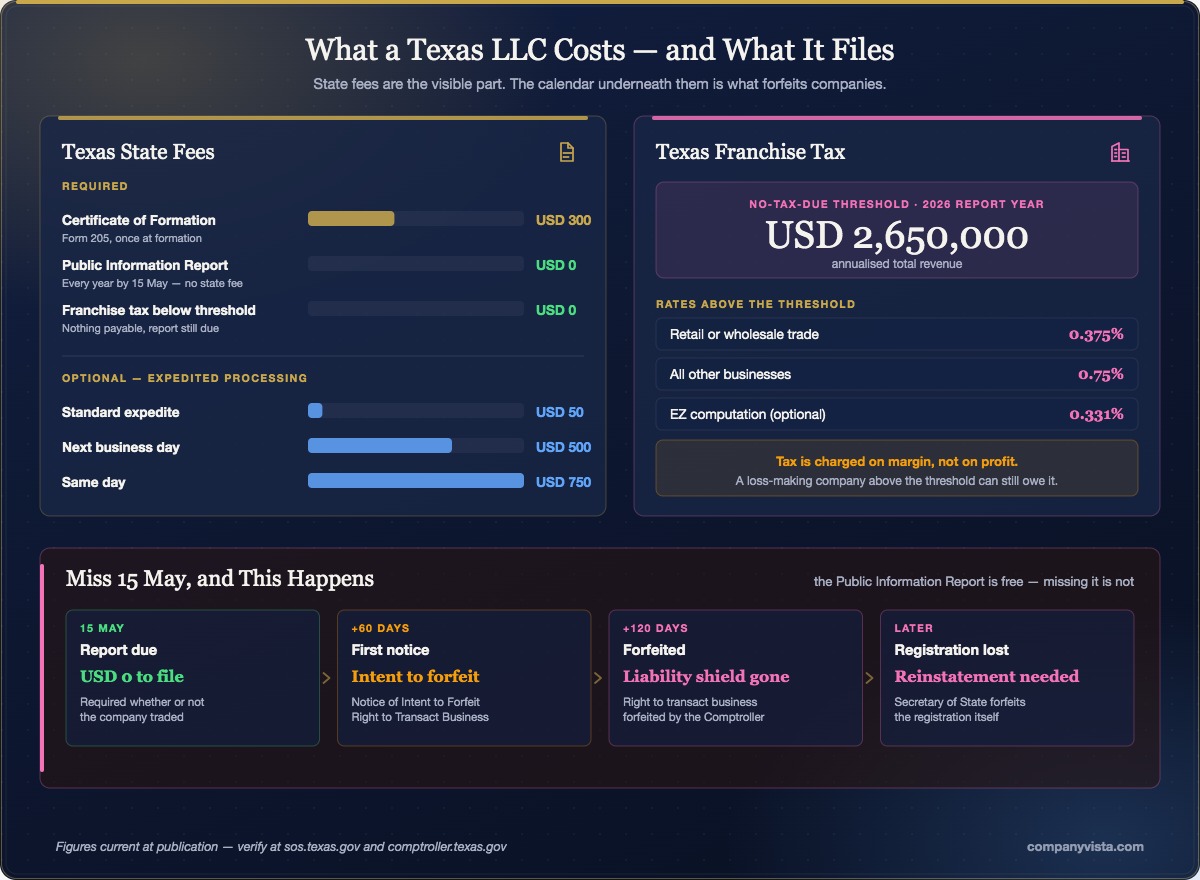Click the Standard expedite fee bar

(416, 411)
